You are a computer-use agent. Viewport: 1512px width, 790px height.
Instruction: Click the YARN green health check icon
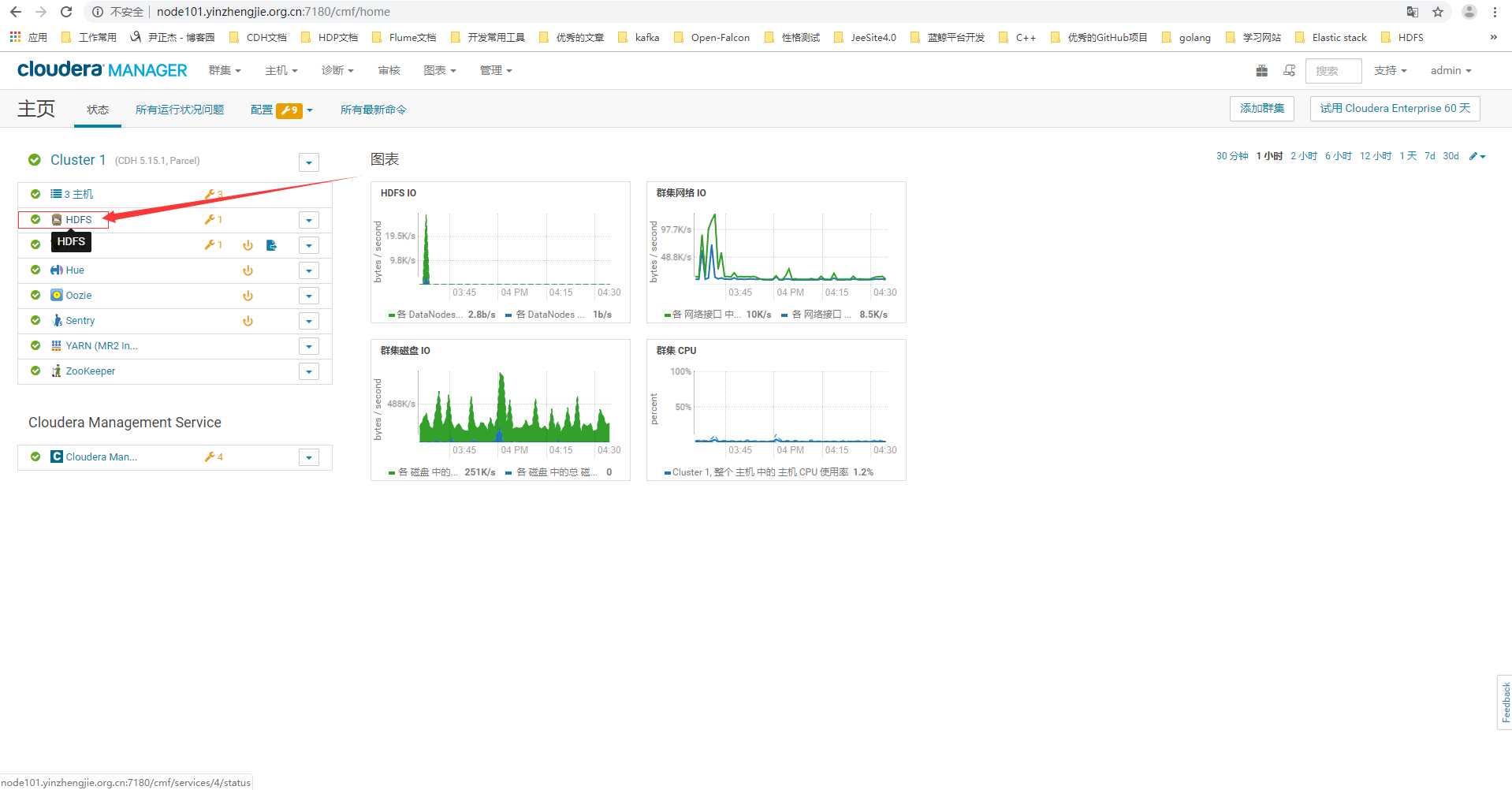35,345
